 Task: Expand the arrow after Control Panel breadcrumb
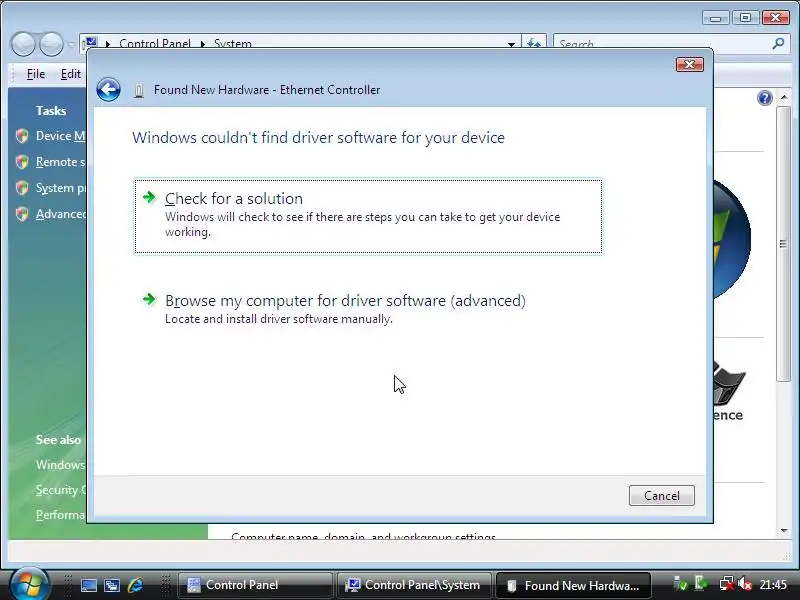203,44
